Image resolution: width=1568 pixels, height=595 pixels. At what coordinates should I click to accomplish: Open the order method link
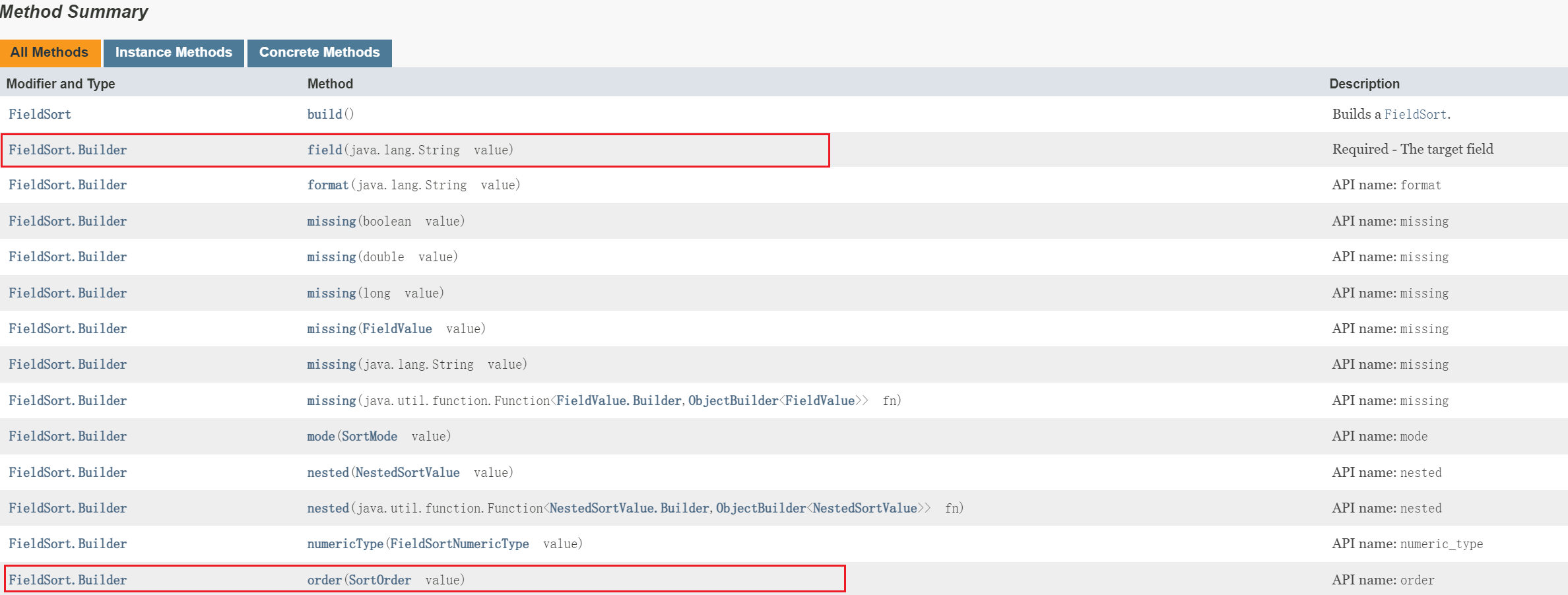(x=324, y=580)
